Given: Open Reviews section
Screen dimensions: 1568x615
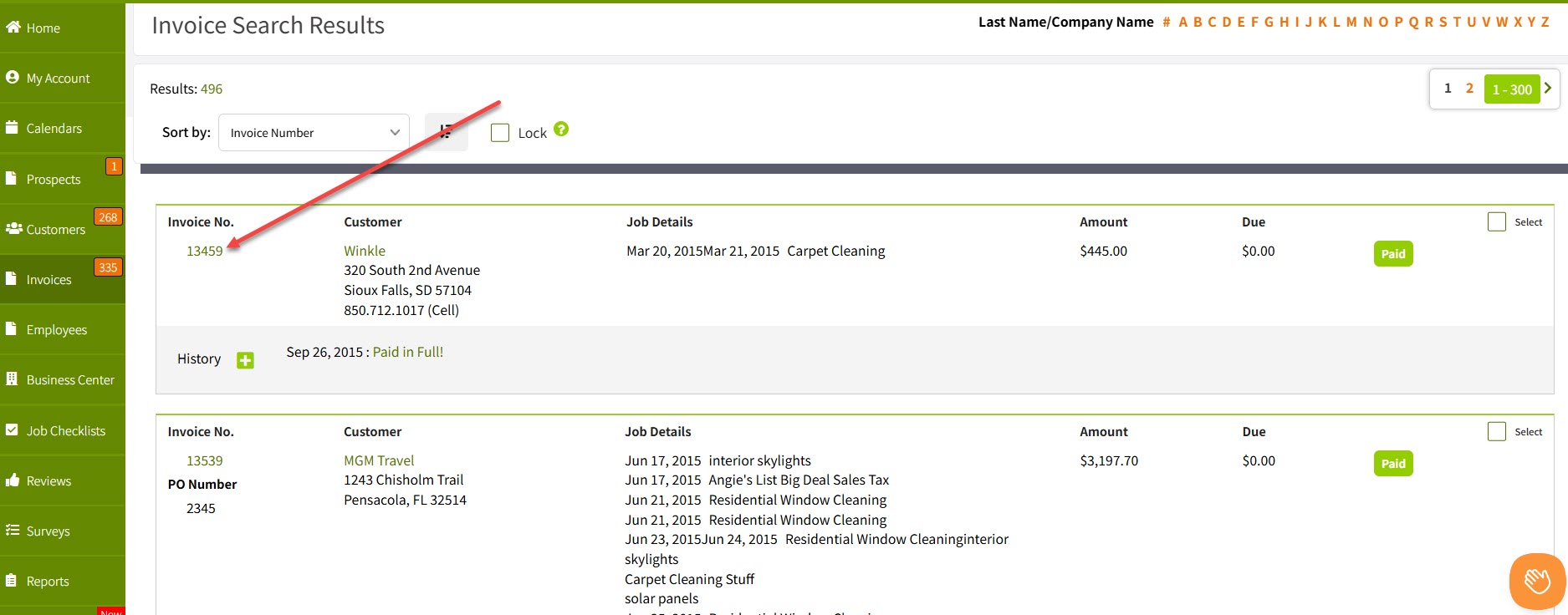Looking at the screenshot, I should tap(63, 480).
